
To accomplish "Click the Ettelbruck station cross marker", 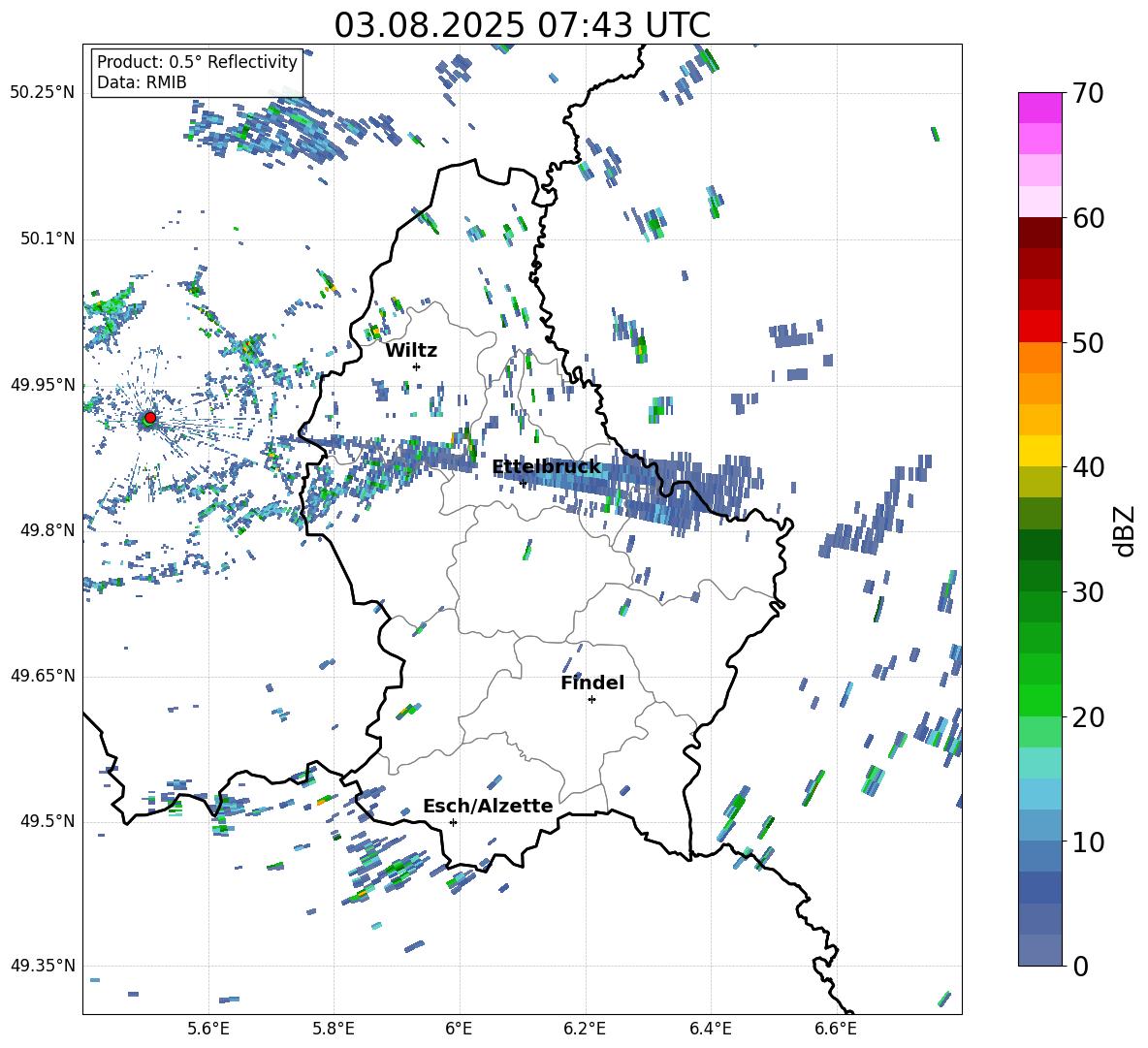I will click(523, 483).
